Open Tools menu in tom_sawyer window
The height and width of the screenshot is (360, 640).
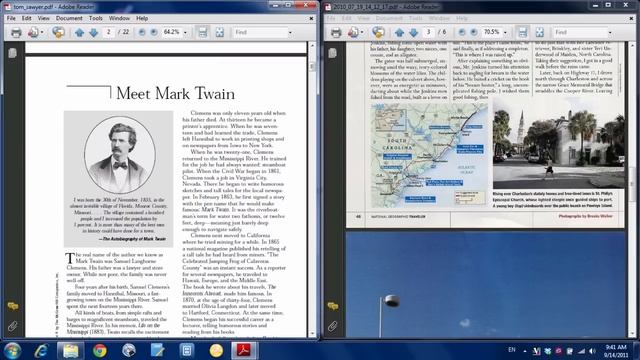click(96, 18)
